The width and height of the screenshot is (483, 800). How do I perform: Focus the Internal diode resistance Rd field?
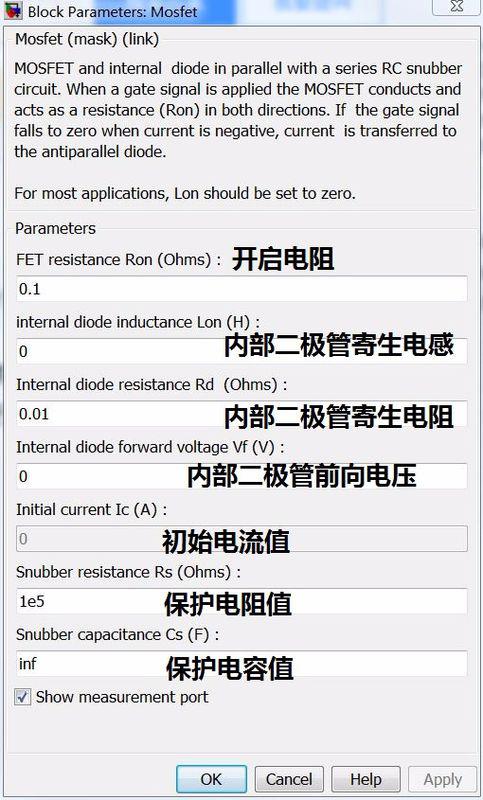pyautogui.click(x=242, y=413)
